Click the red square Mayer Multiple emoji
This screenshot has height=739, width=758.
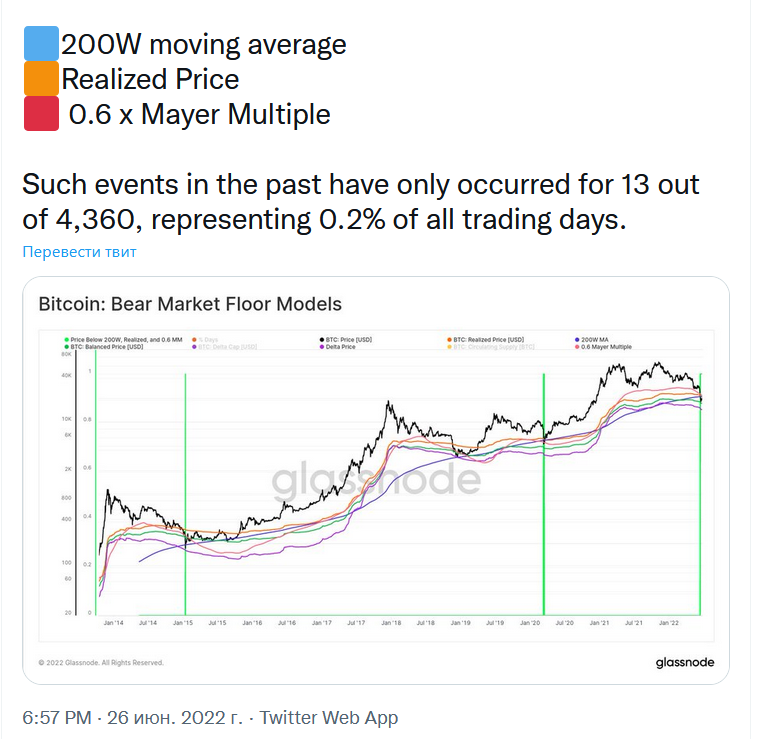pyautogui.click(x=40, y=114)
